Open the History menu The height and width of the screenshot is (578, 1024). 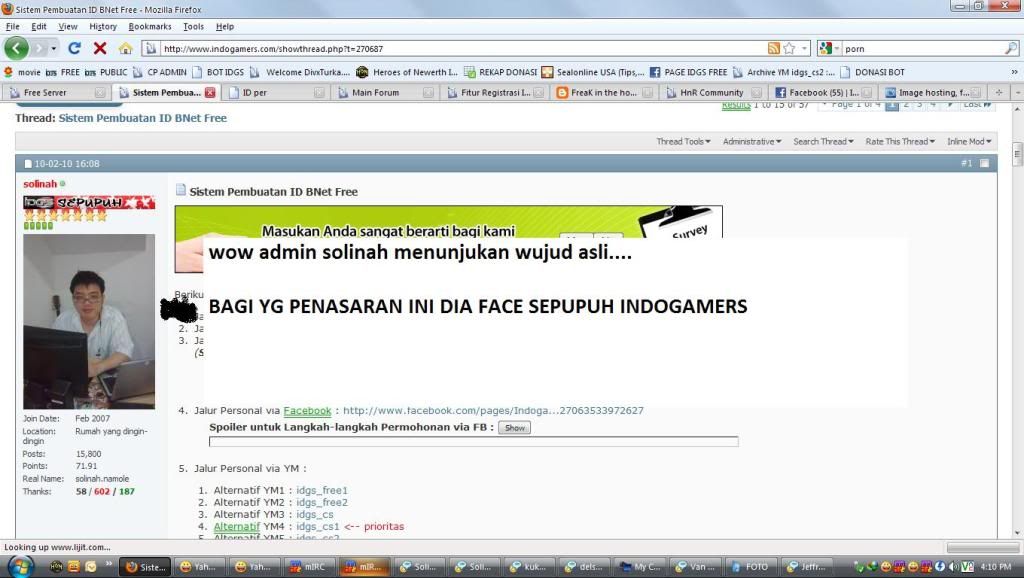[x=103, y=27]
